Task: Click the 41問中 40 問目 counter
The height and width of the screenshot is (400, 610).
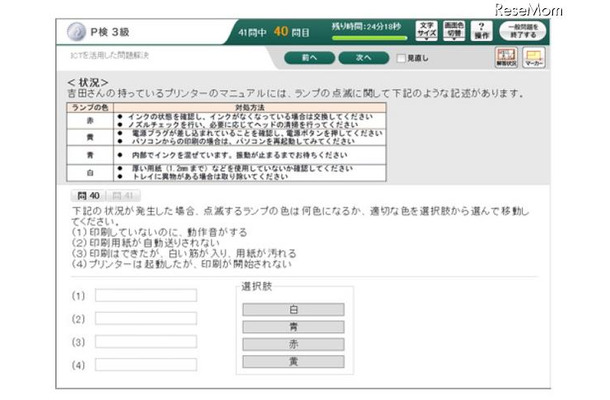Action: pyautogui.click(x=274, y=32)
